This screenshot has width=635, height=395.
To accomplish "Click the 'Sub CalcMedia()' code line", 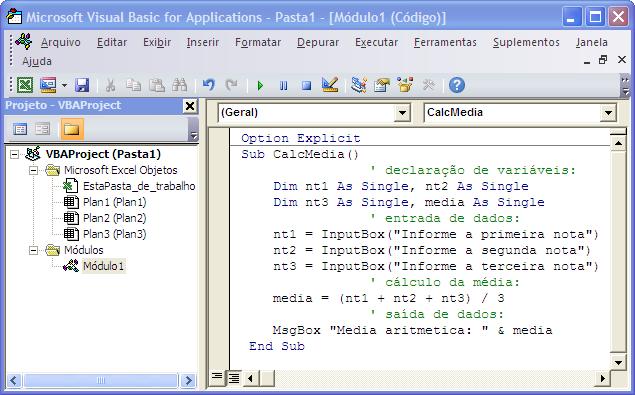I will tap(300, 154).
